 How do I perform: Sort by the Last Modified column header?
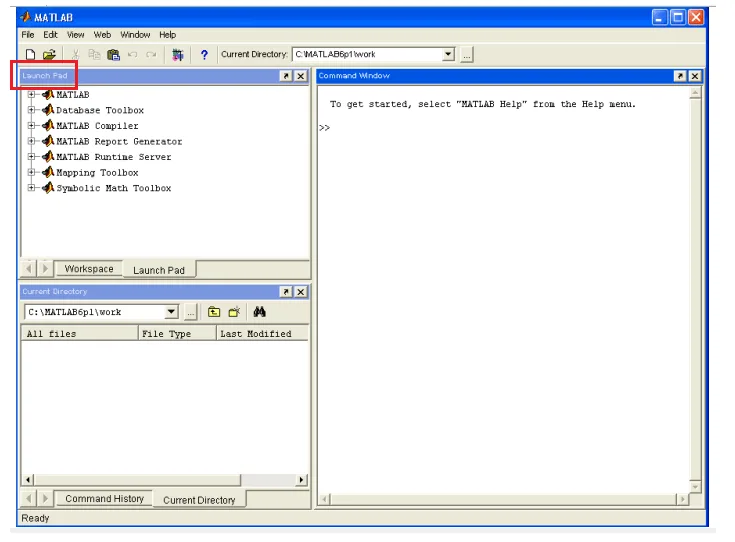click(x=262, y=333)
